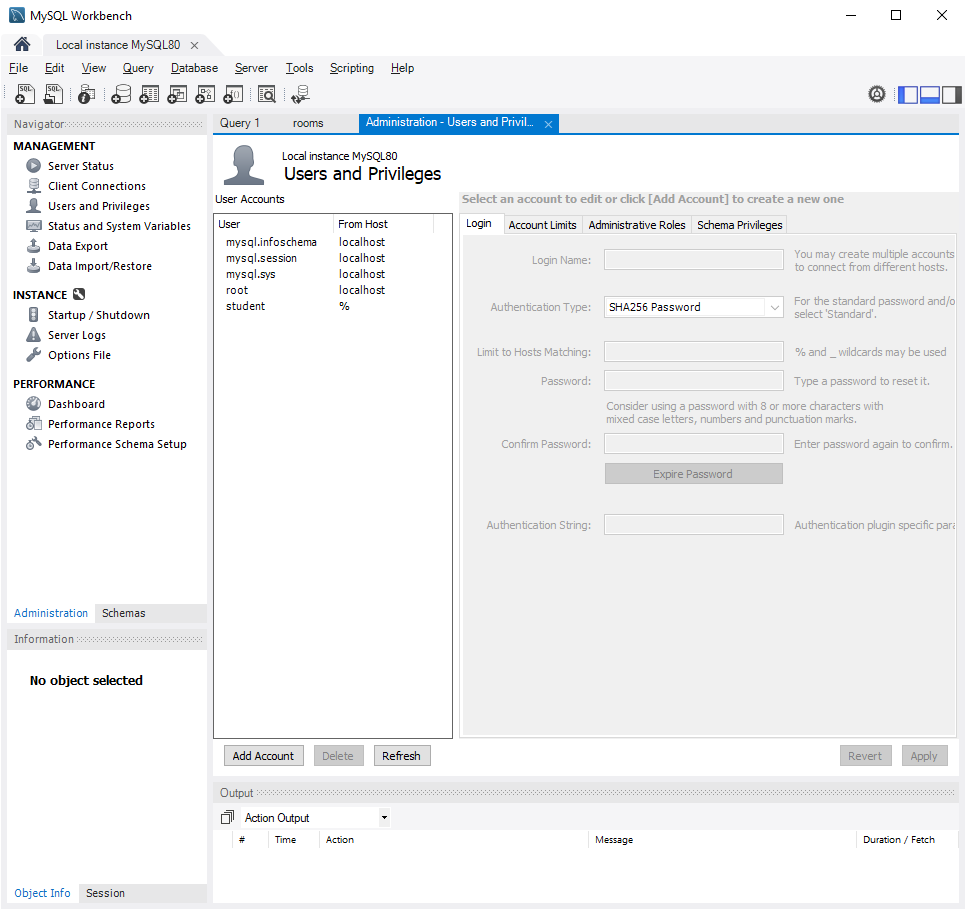This screenshot has width=966, height=910.
Task: Open Data Export in Navigator
Action: point(78,246)
